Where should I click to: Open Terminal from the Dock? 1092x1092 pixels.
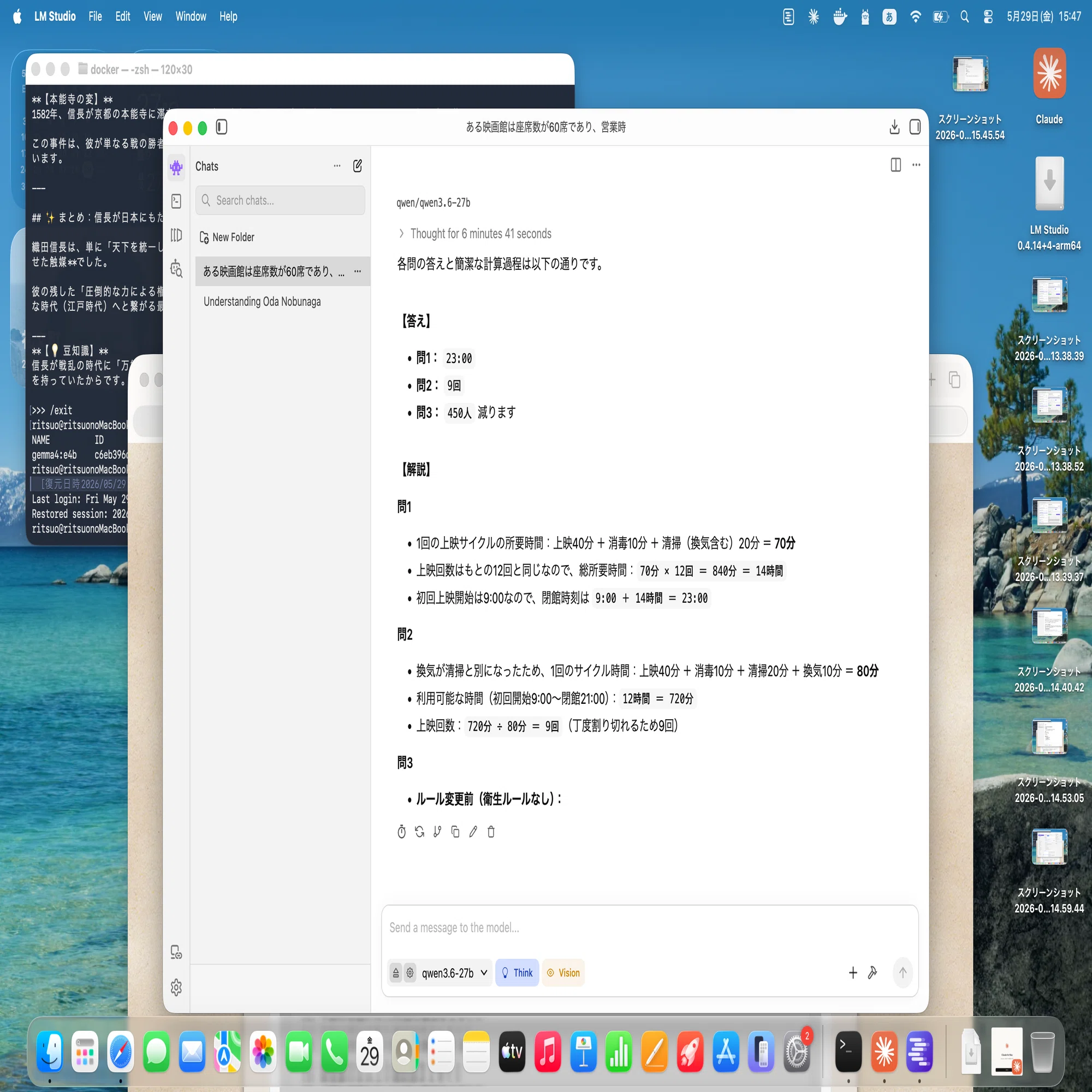click(x=848, y=1052)
